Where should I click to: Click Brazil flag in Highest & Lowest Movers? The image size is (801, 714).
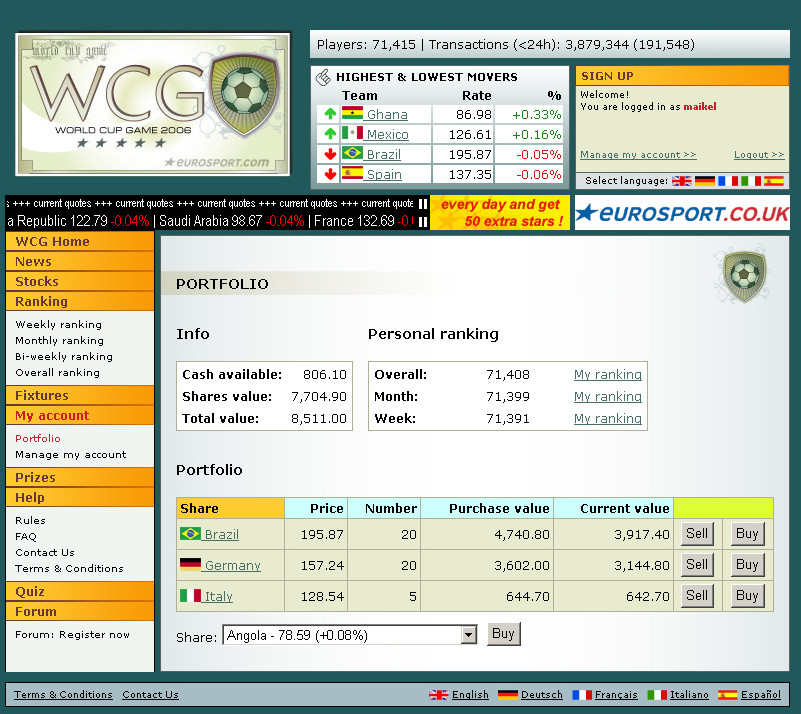click(x=352, y=153)
